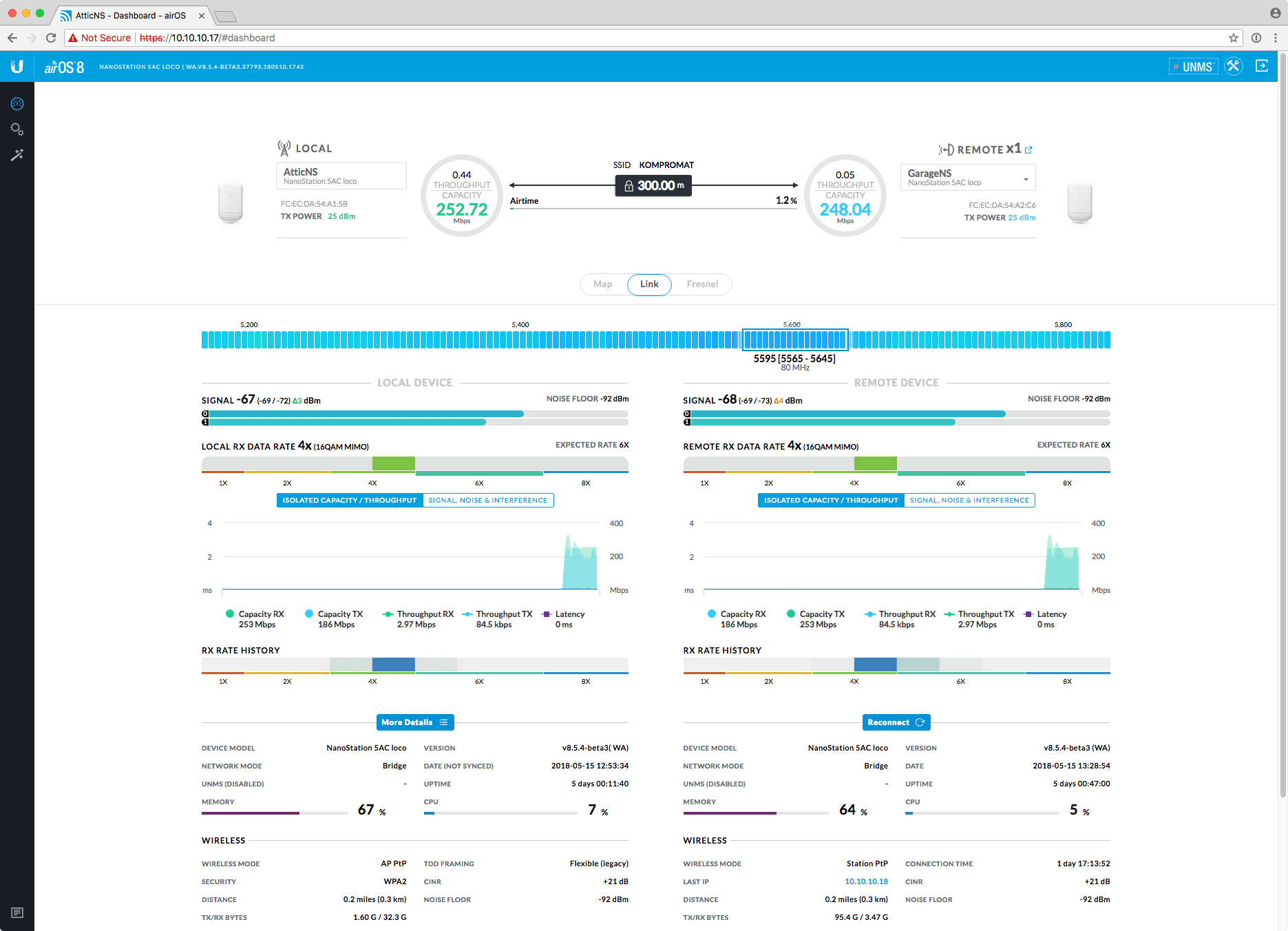1288x931 pixels.
Task: Toggle the UNMS status button
Action: 1193,67
